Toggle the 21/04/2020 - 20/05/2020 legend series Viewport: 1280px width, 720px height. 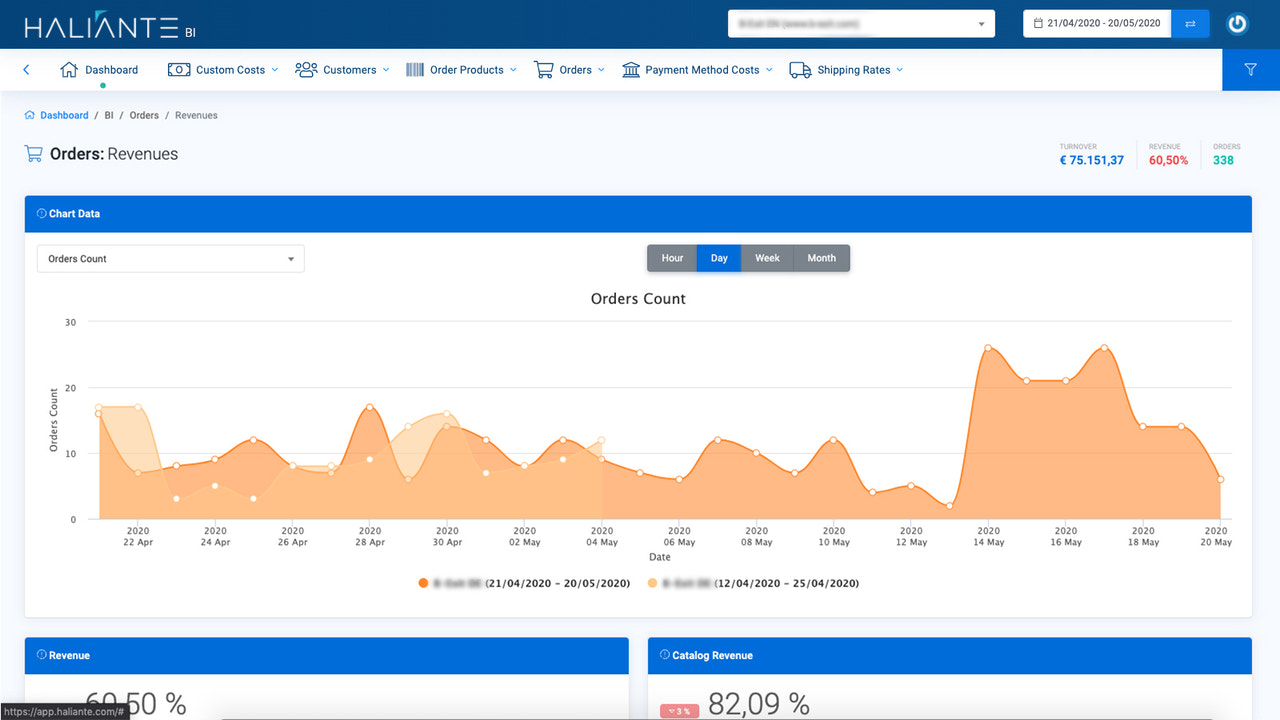pos(524,583)
